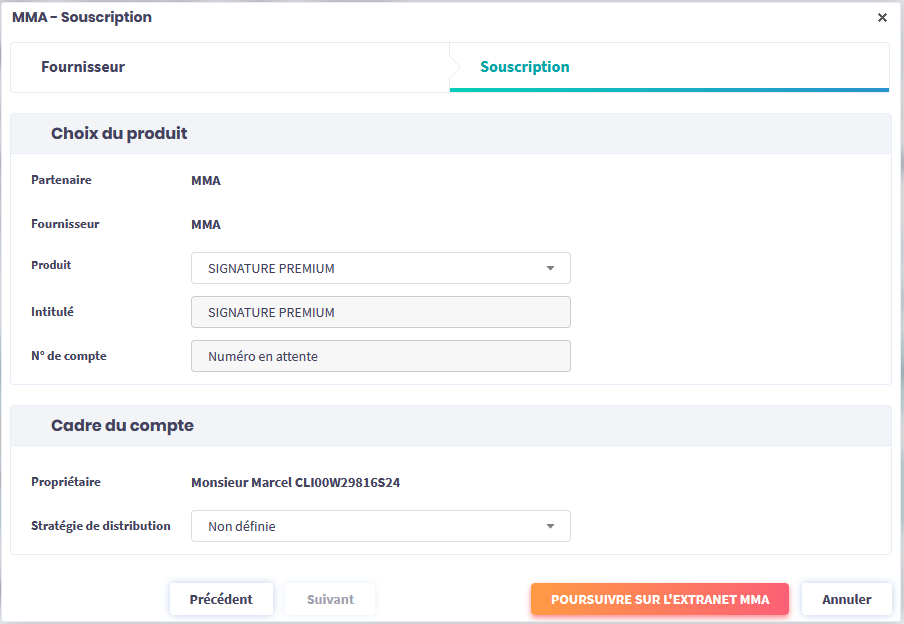
Task: Click the Partenaire label
Action: point(61,180)
